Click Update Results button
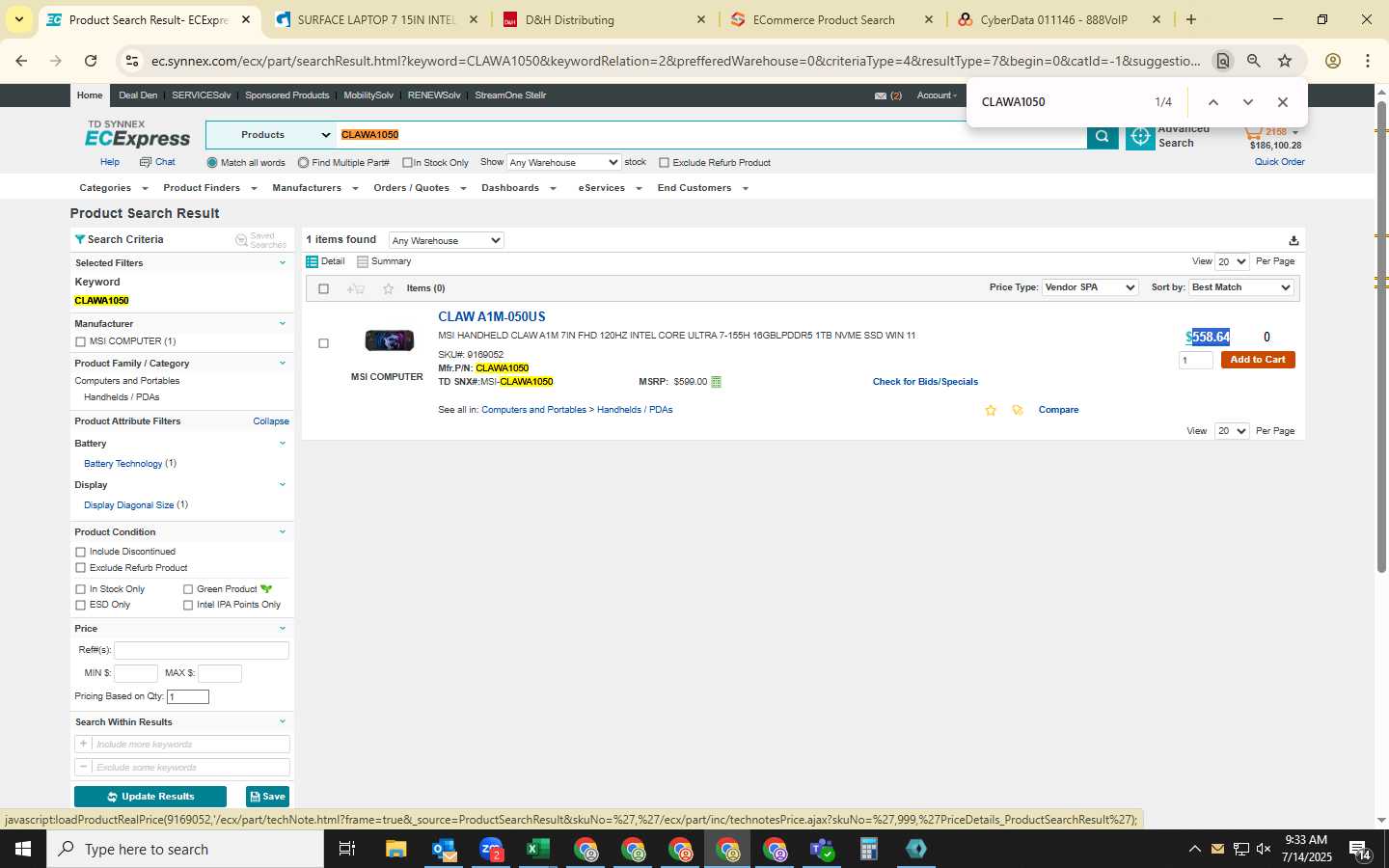Screen dimensions: 1389x868 pyautogui.click(x=150, y=797)
